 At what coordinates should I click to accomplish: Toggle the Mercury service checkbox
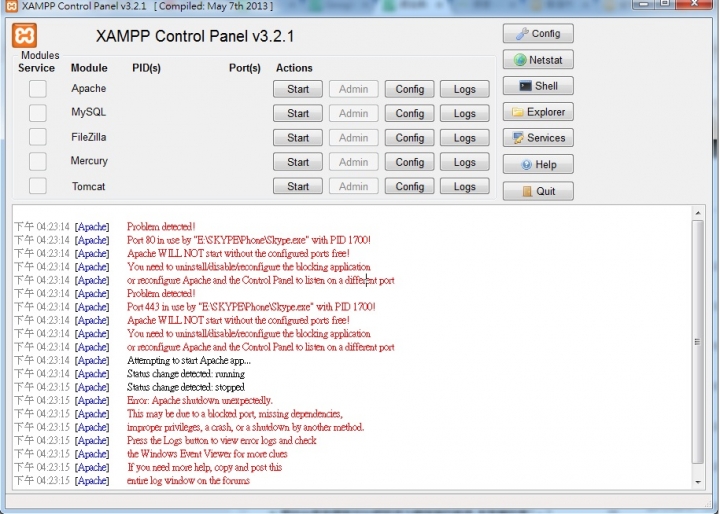click(x=38, y=161)
